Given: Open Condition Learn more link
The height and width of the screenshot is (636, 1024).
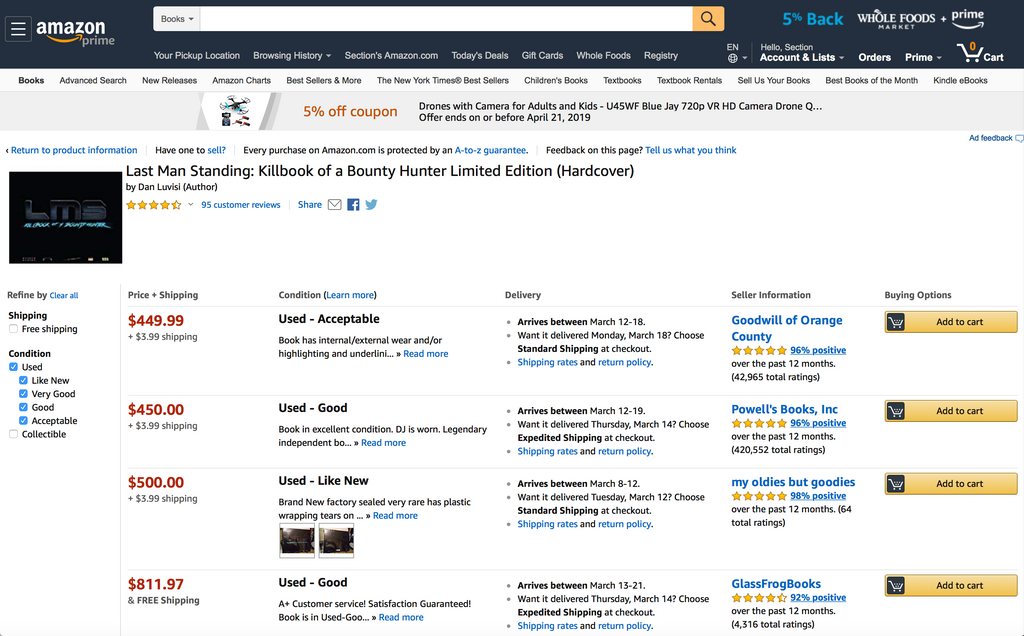Looking at the screenshot, I should pyautogui.click(x=350, y=295).
